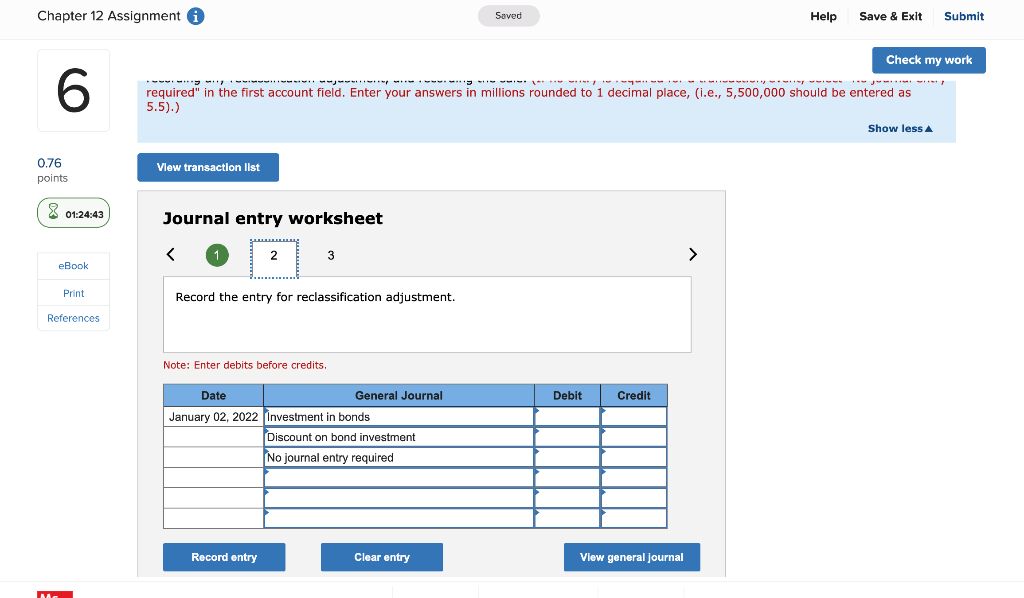Click Record entry to save the journal entry

tap(223, 557)
